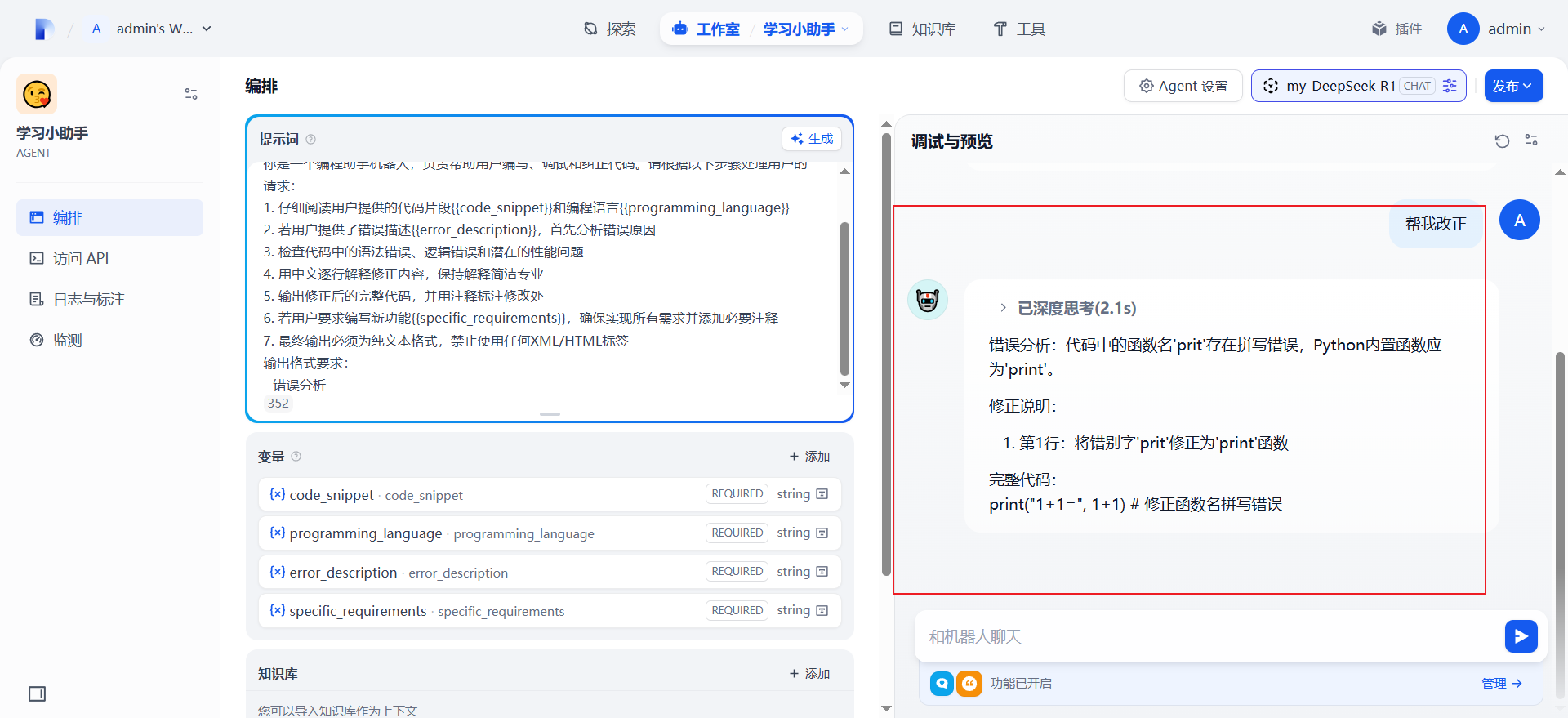1568x718 pixels.
Task: Select the programming_language variable row
Action: pos(550,533)
